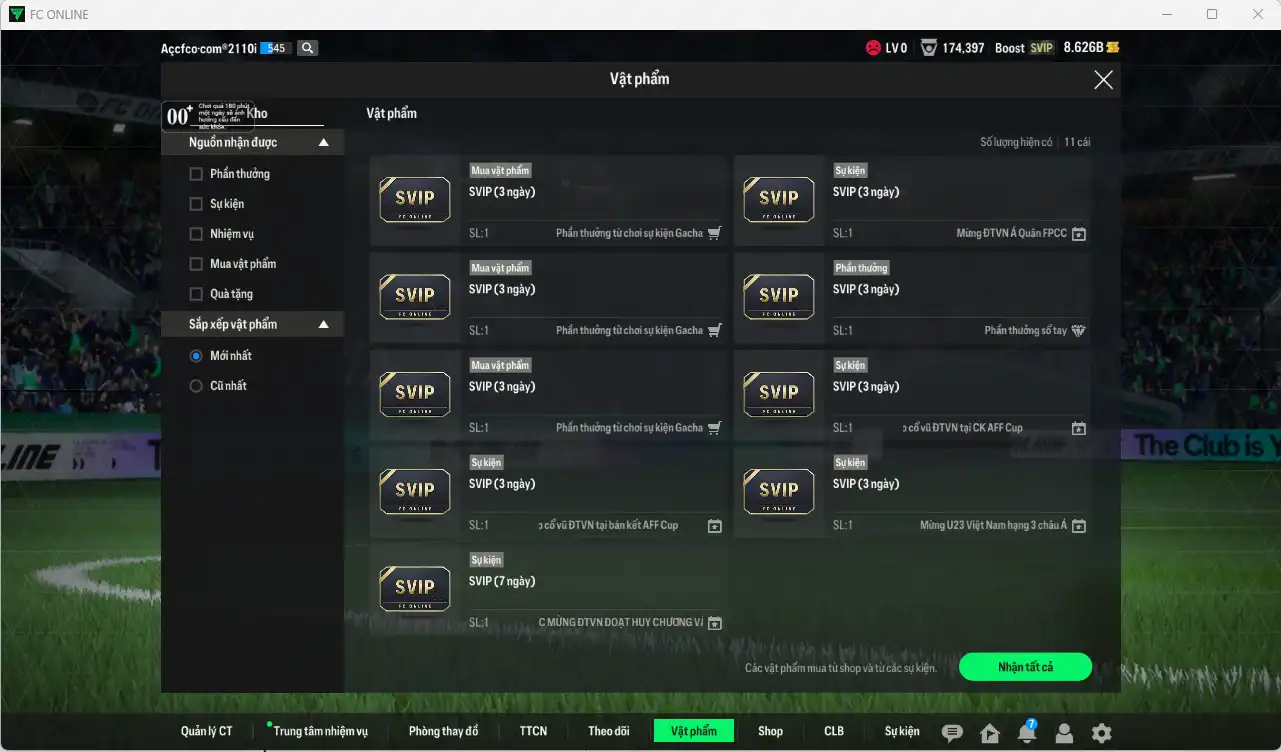Select the Cũ nhất sort option
This screenshot has height=752, width=1281.
point(196,386)
